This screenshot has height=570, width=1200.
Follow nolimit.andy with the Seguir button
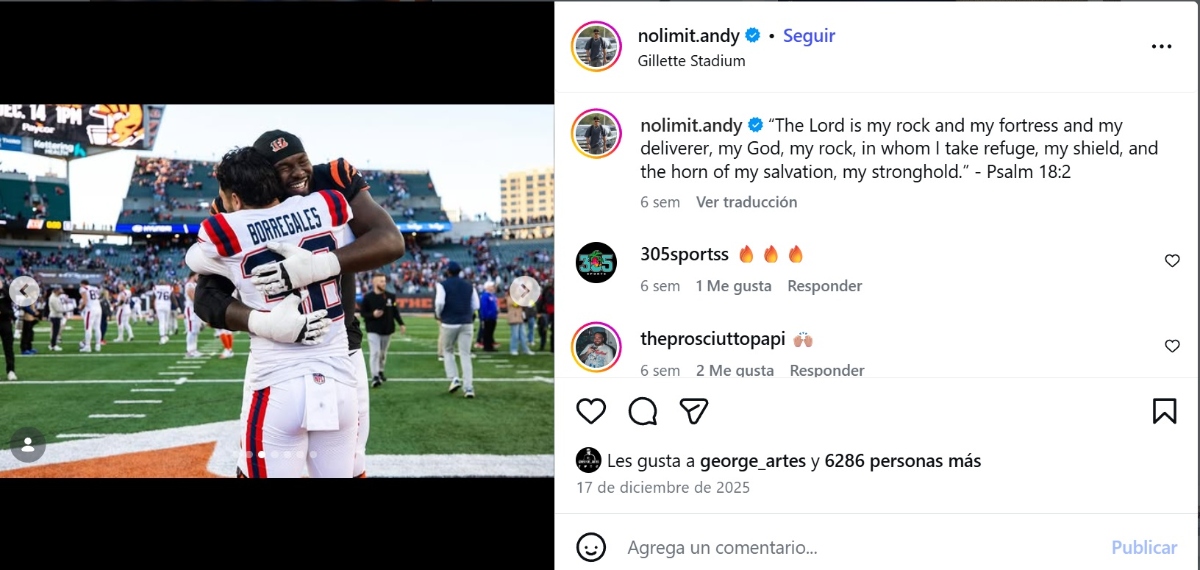[808, 36]
